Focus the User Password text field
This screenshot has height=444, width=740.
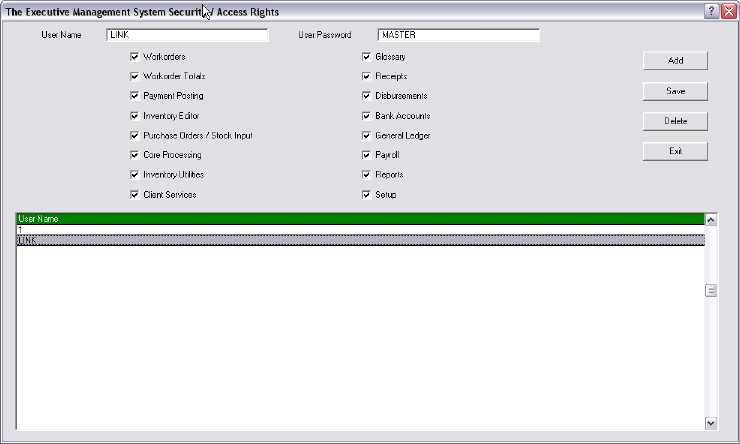(458, 35)
